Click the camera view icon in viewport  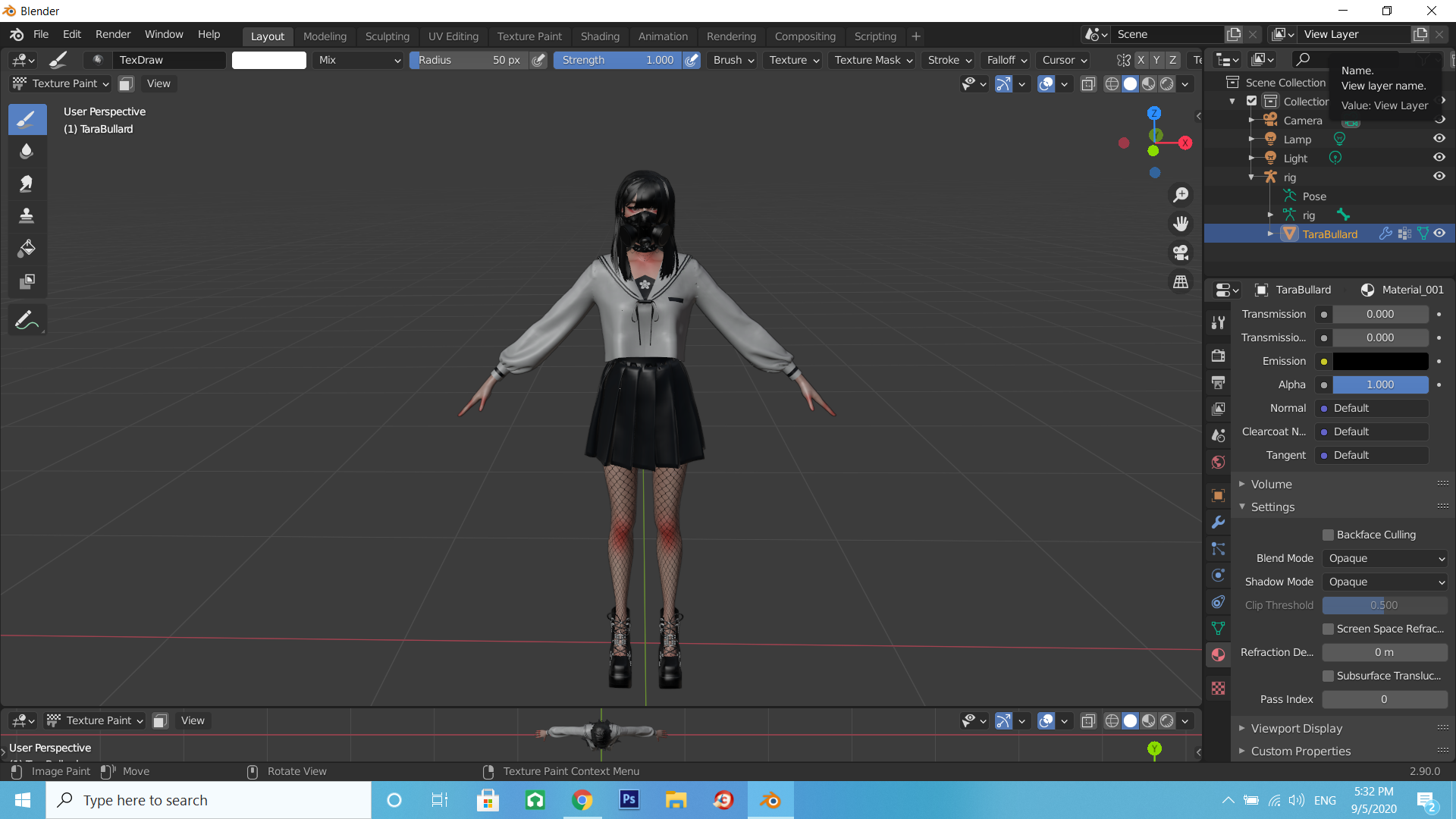1181,253
